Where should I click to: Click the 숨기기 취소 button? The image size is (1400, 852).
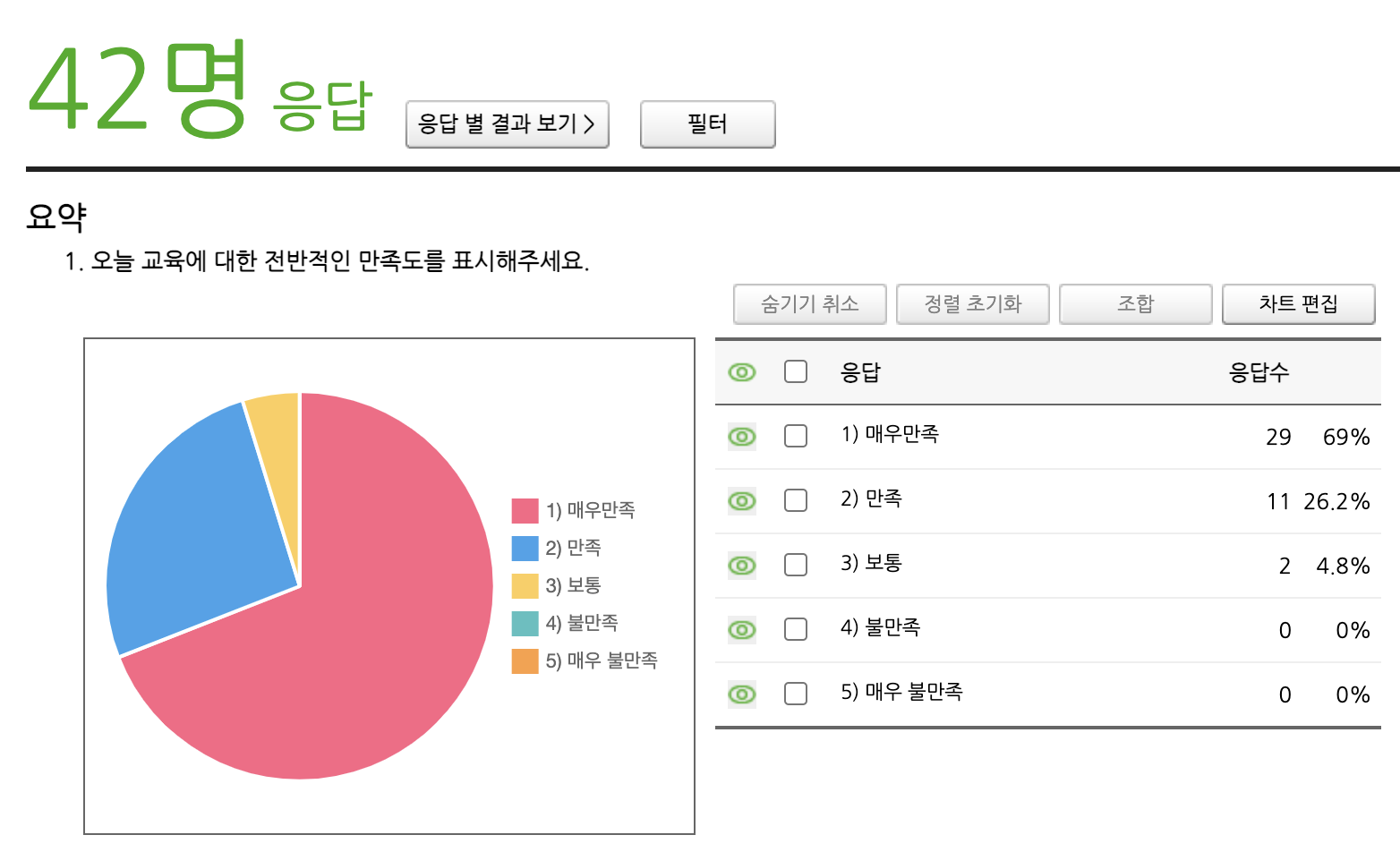point(809,304)
